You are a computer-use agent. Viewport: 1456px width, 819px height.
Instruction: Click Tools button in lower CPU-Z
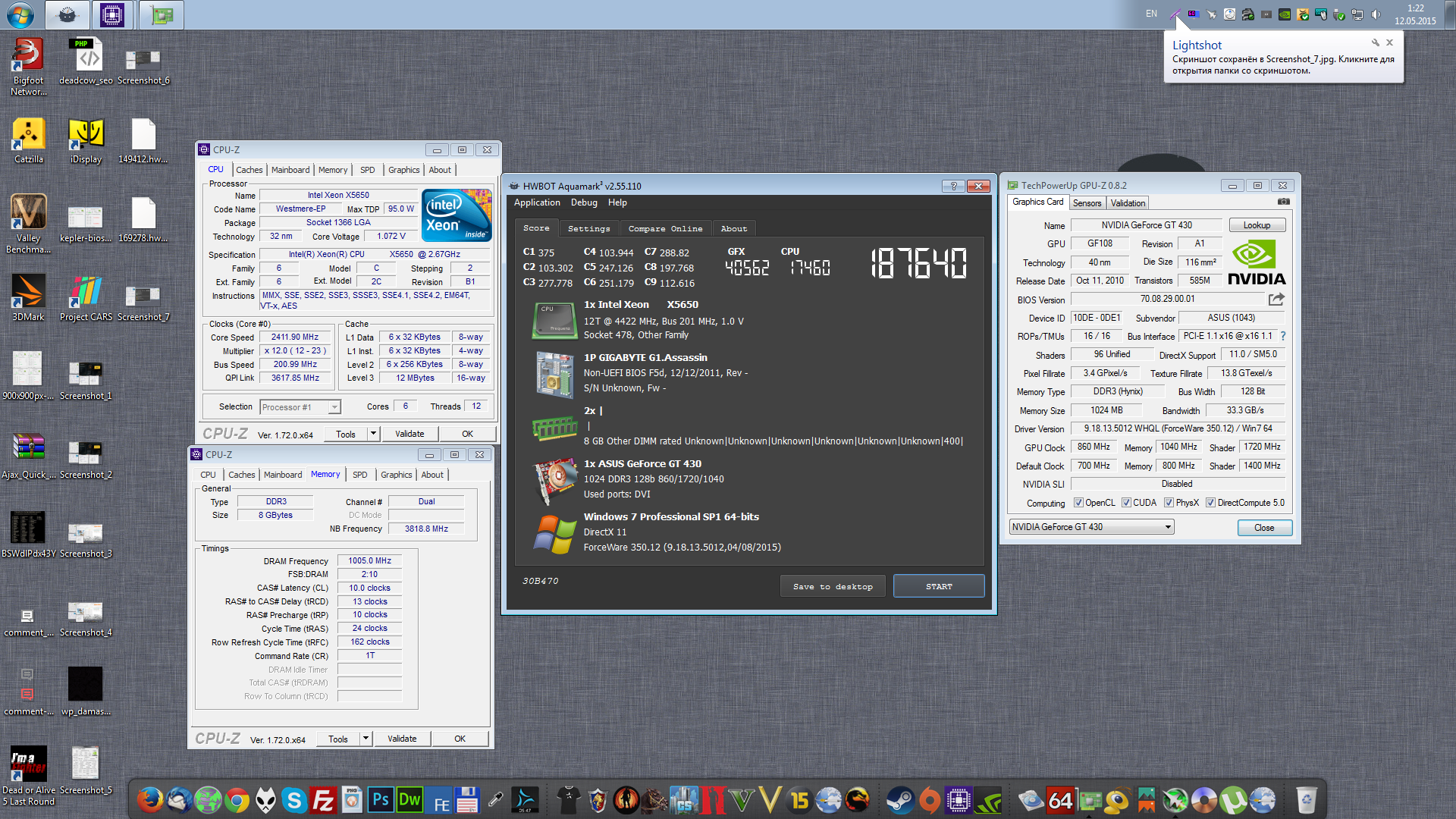click(x=338, y=739)
